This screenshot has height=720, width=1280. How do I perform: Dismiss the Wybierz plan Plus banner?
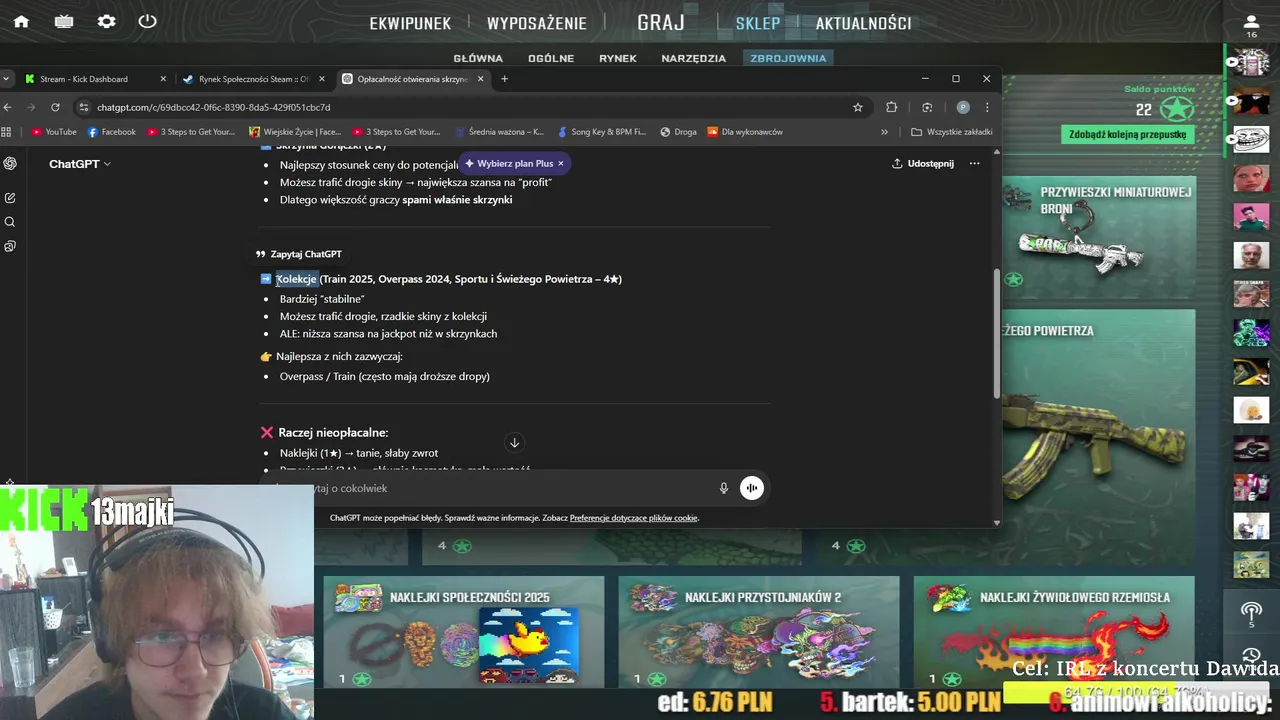click(x=561, y=163)
